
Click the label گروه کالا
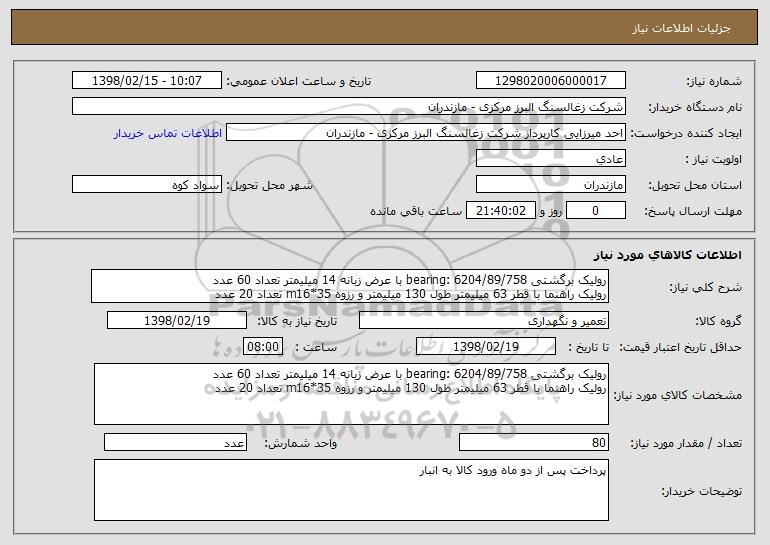719,322
